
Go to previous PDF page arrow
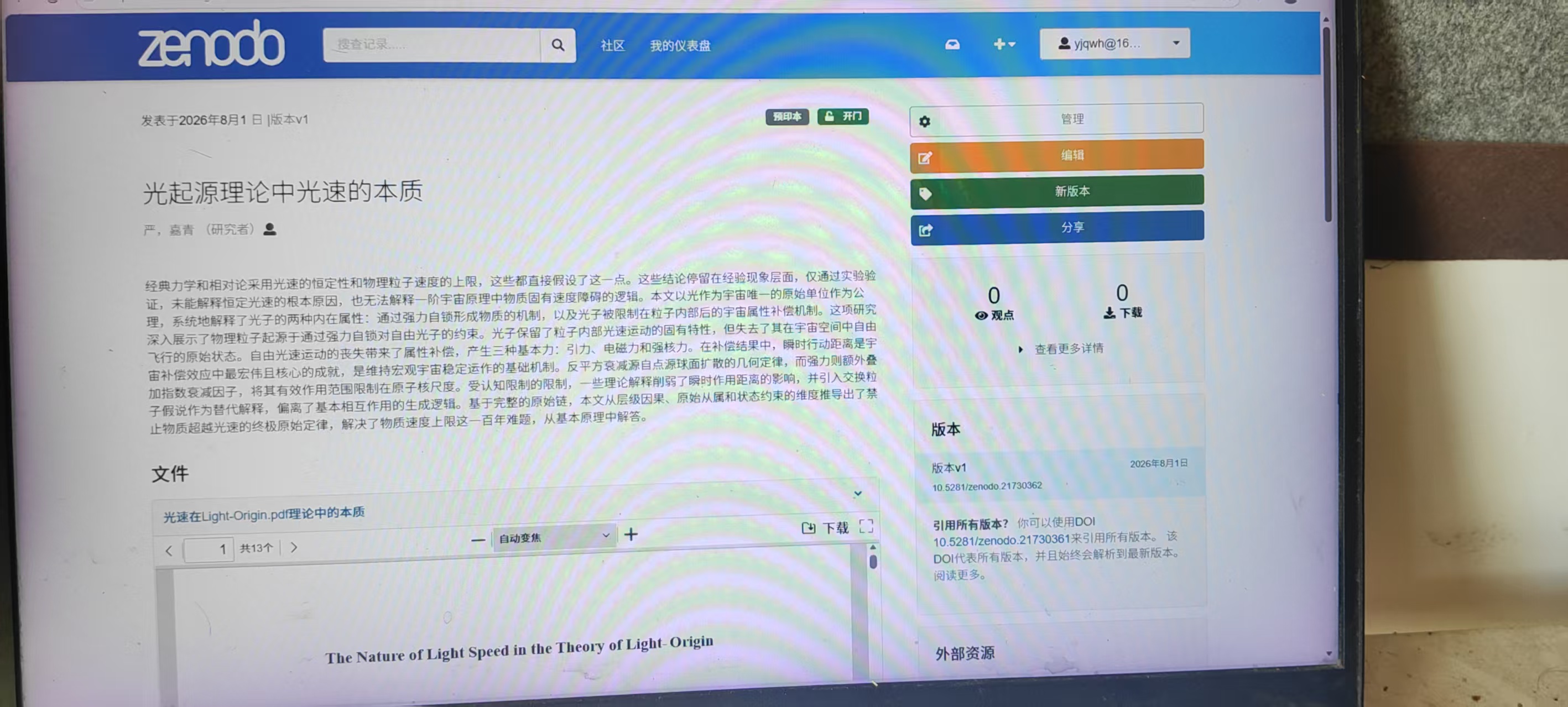coord(169,551)
